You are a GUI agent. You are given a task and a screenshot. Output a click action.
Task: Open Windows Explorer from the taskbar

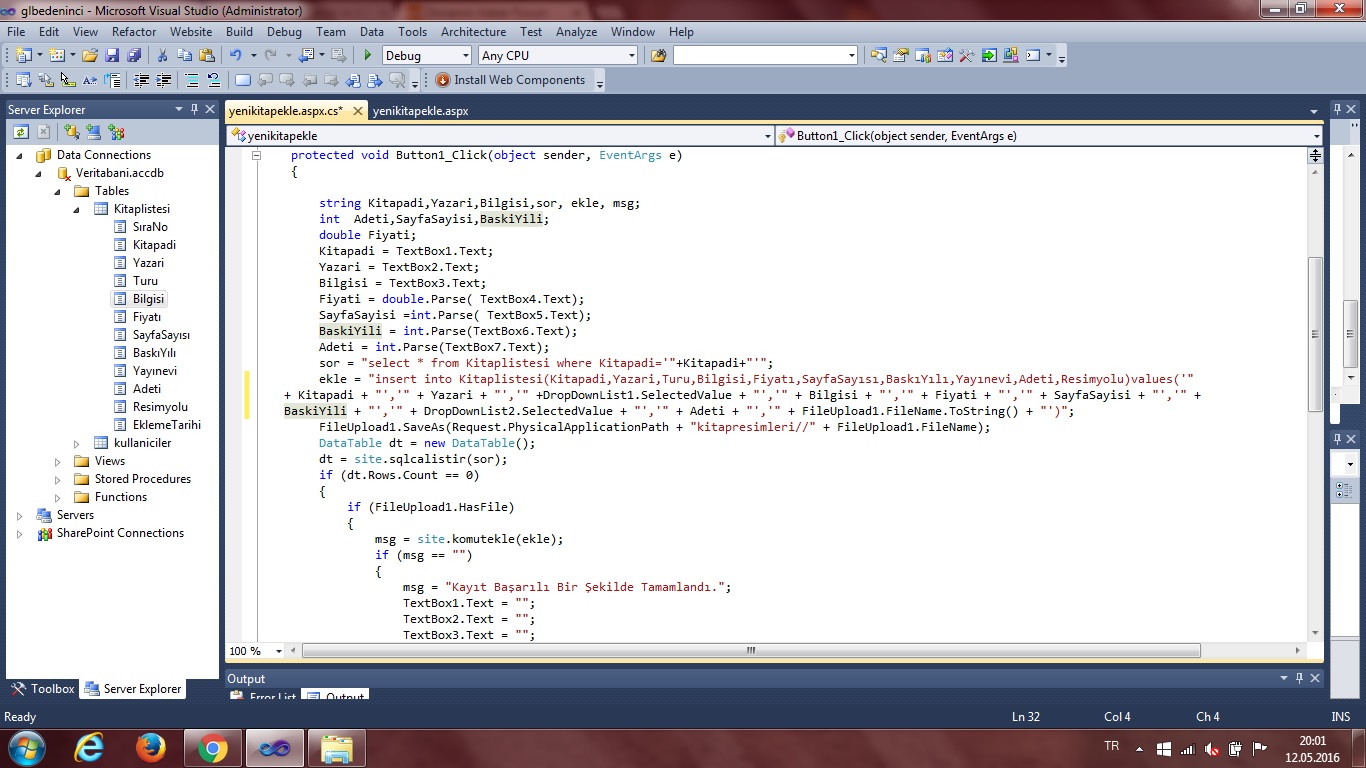click(336, 747)
